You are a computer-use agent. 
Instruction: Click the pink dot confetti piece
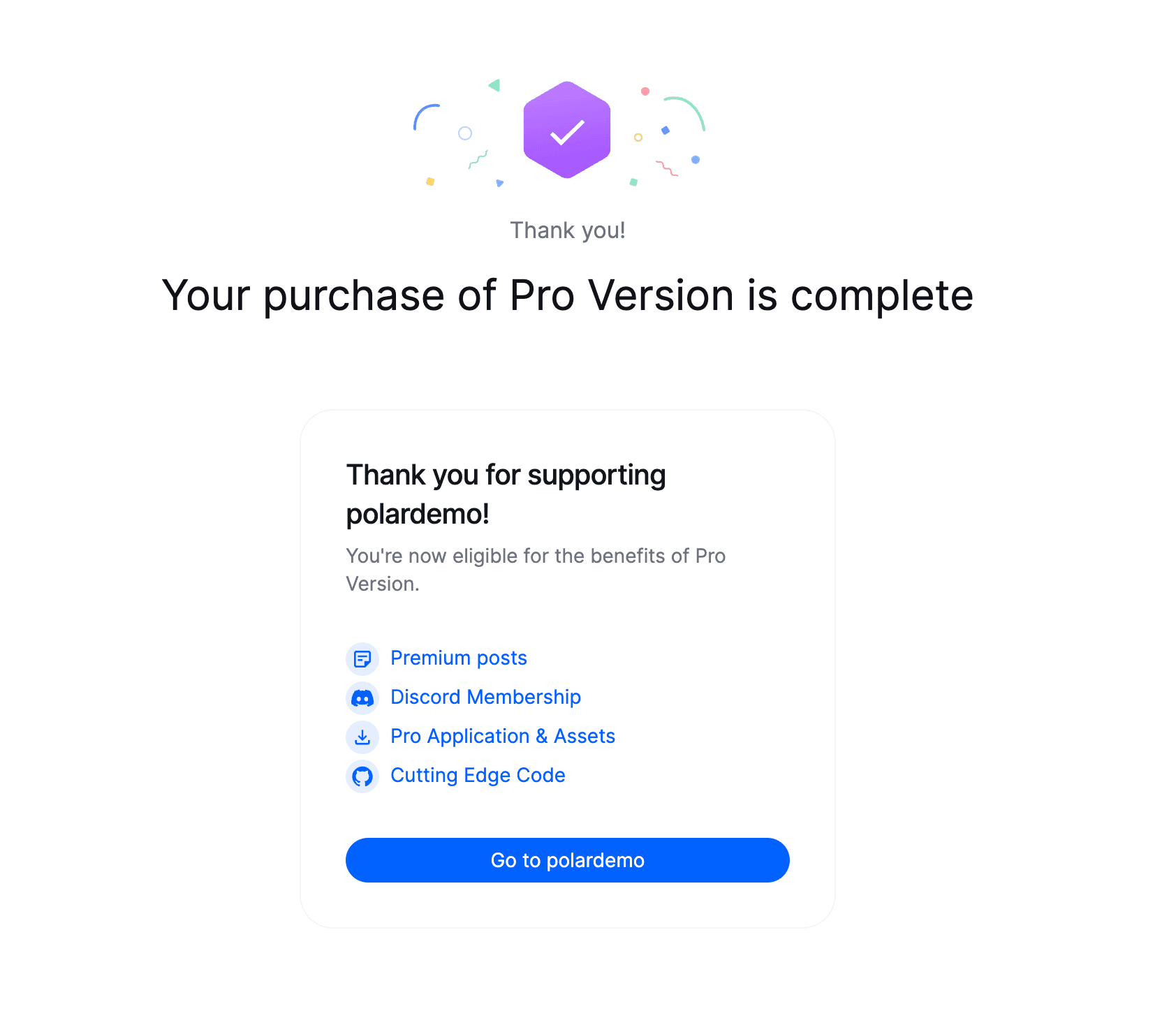pos(645,91)
